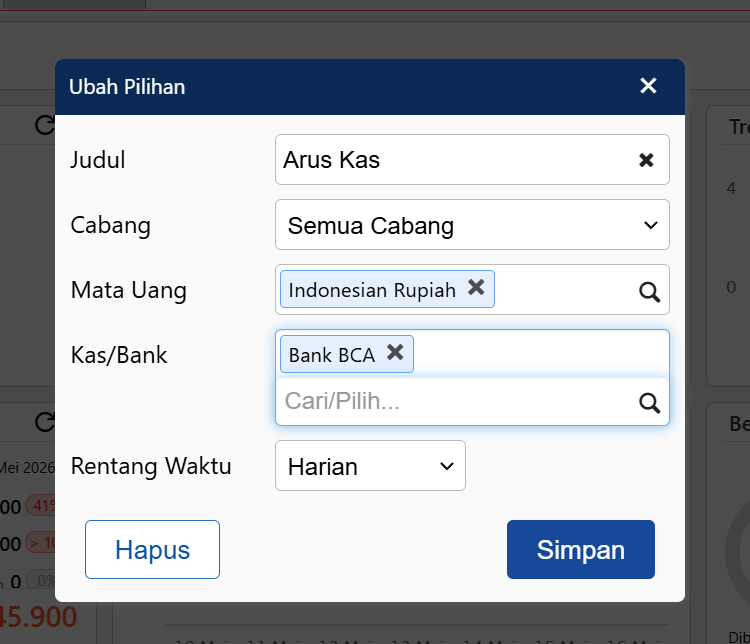The height and width of the screenshot is (644, 750).
Task: Click the Kas/Bank multi-select box
Action: coord(540,354)
